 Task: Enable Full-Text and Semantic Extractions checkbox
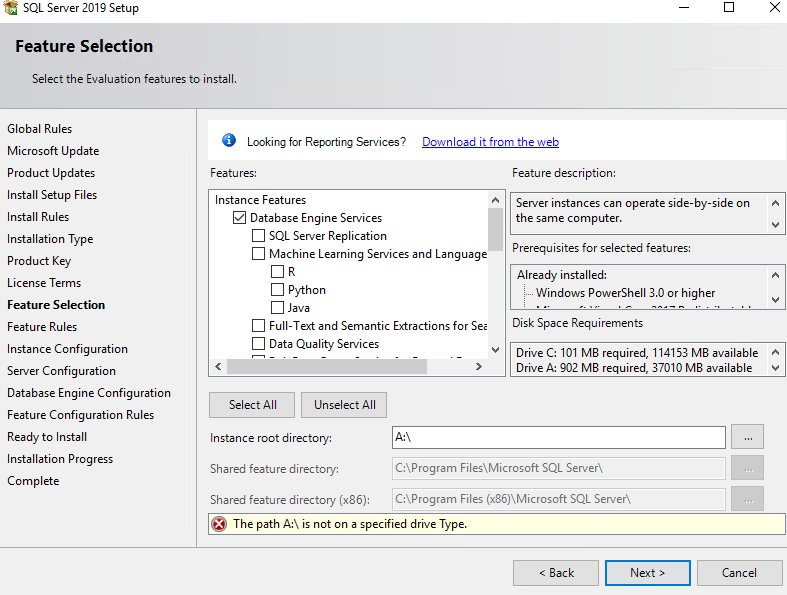tap(258, 325)
